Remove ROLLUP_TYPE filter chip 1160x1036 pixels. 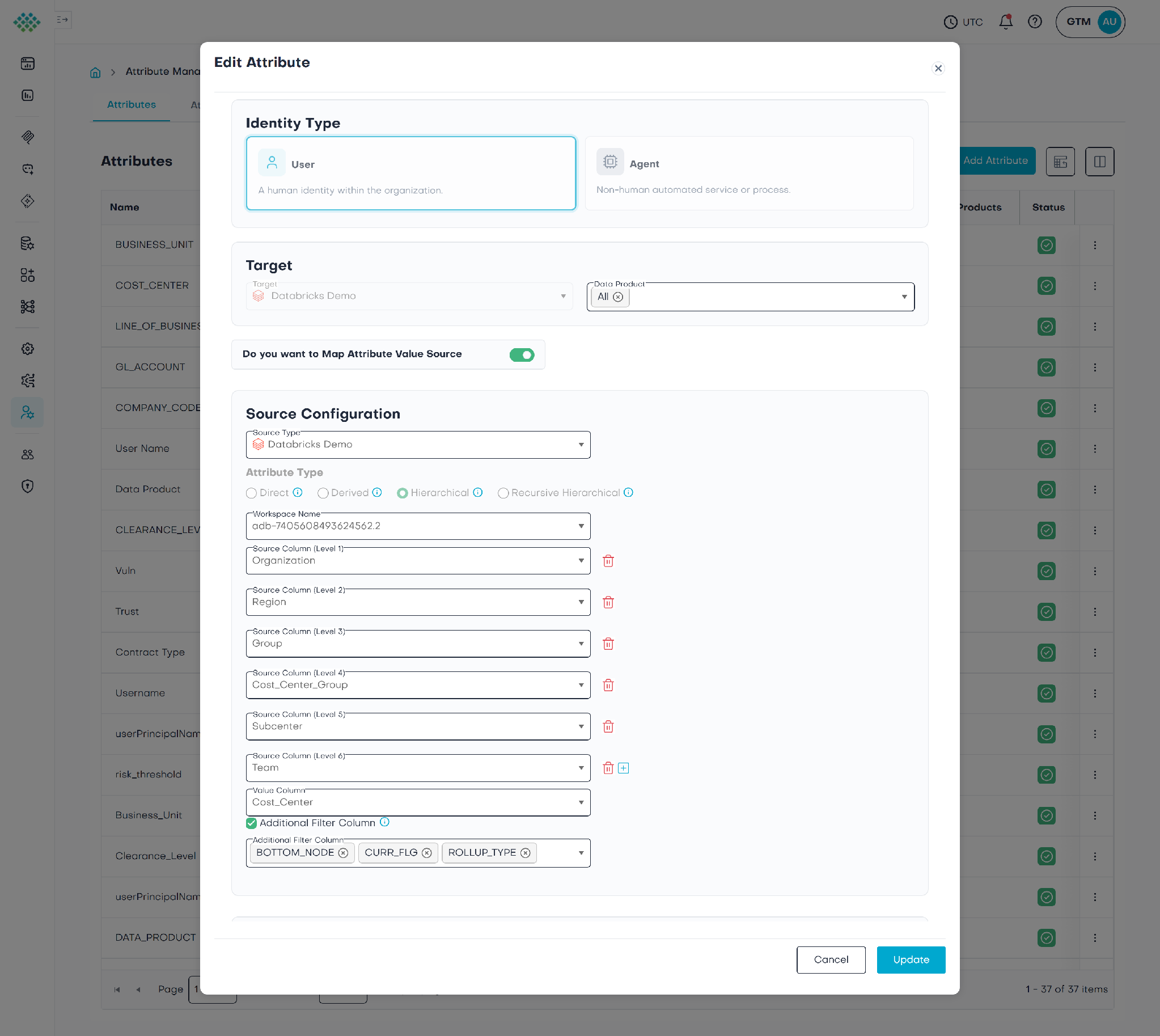coord(526,853)
